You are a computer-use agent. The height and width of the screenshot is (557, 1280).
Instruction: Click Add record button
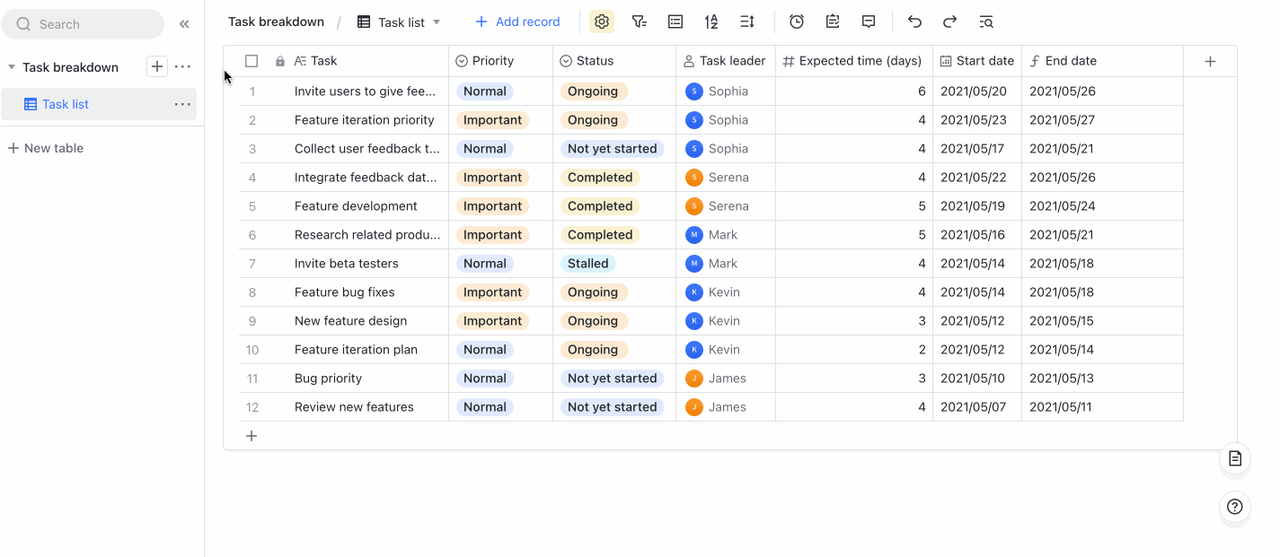(517, 22)
